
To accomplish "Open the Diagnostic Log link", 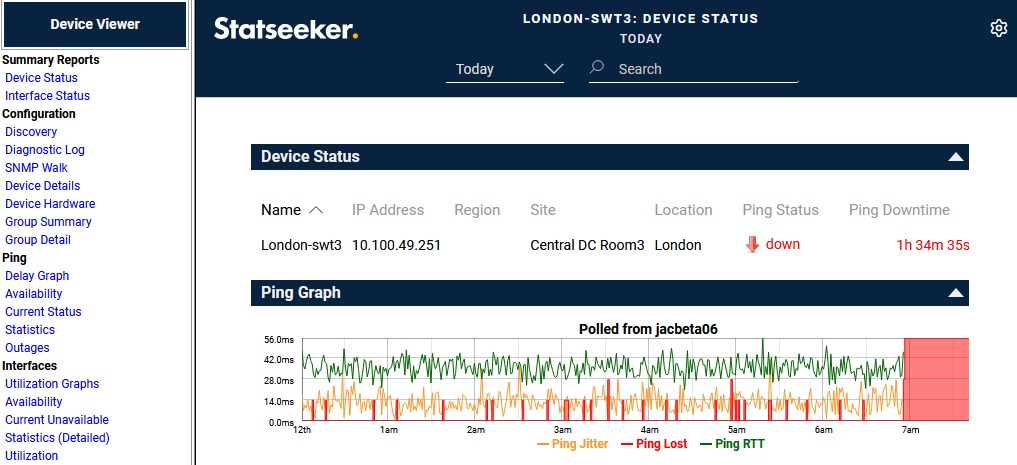I will tap(45, 150).
